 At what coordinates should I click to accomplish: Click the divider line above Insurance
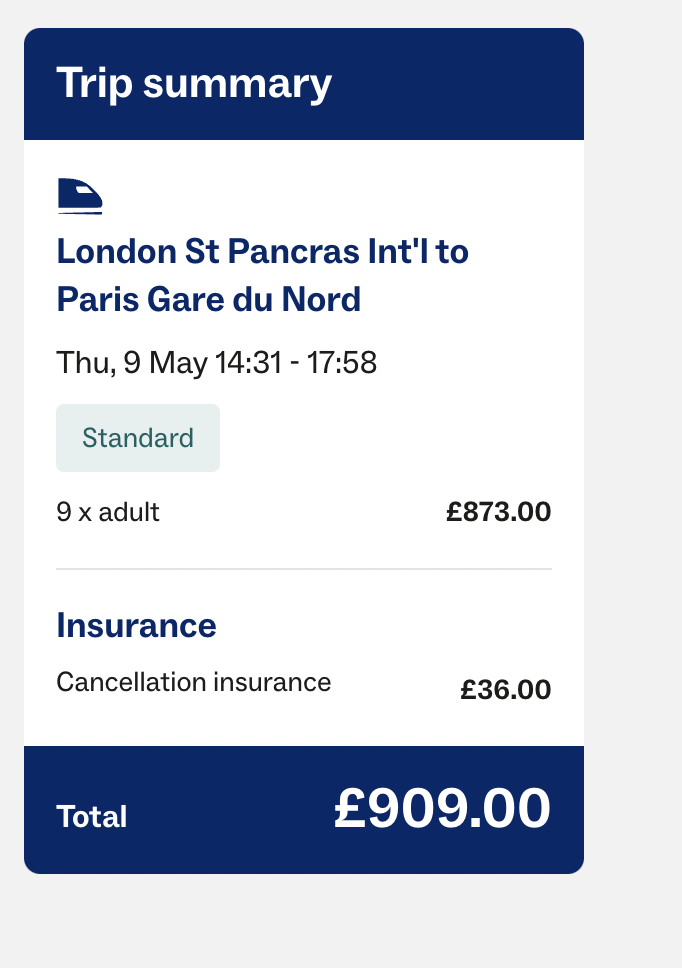click(x=304, y=569)
